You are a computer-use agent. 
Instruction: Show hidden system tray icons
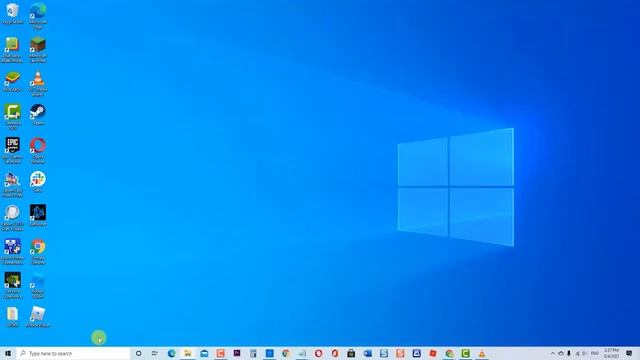coord(553,353)
